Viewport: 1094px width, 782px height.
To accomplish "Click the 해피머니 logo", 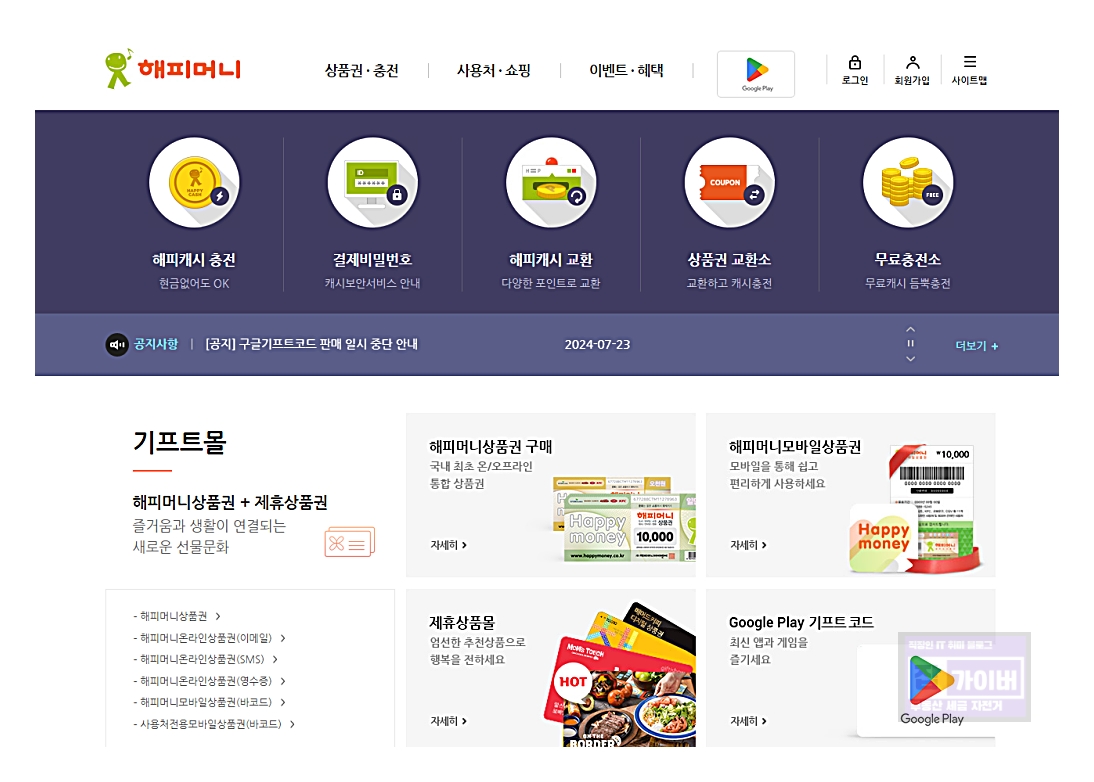I will pos(172,68).
